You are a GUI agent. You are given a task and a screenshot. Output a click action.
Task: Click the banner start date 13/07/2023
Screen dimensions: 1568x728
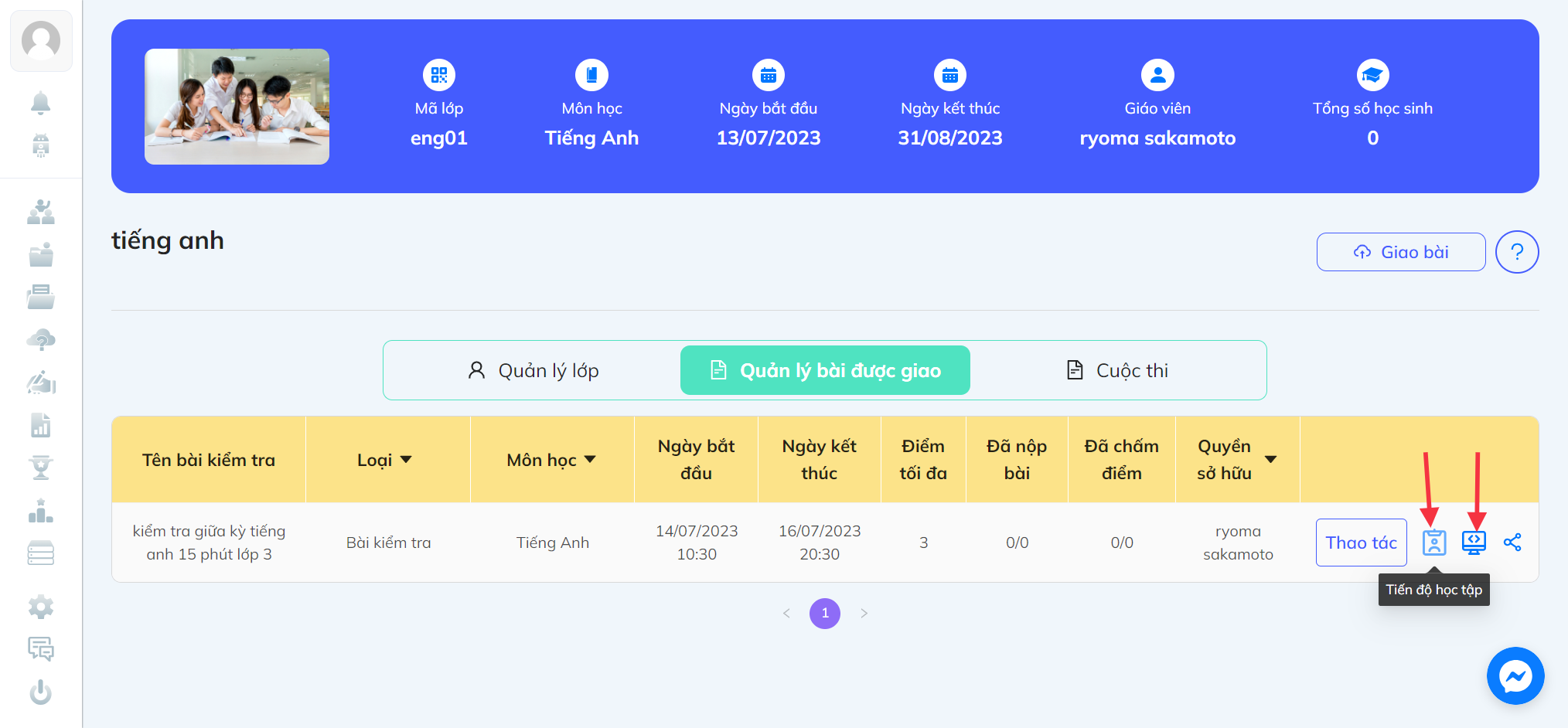pyautogui.click(x=769, y=138)
